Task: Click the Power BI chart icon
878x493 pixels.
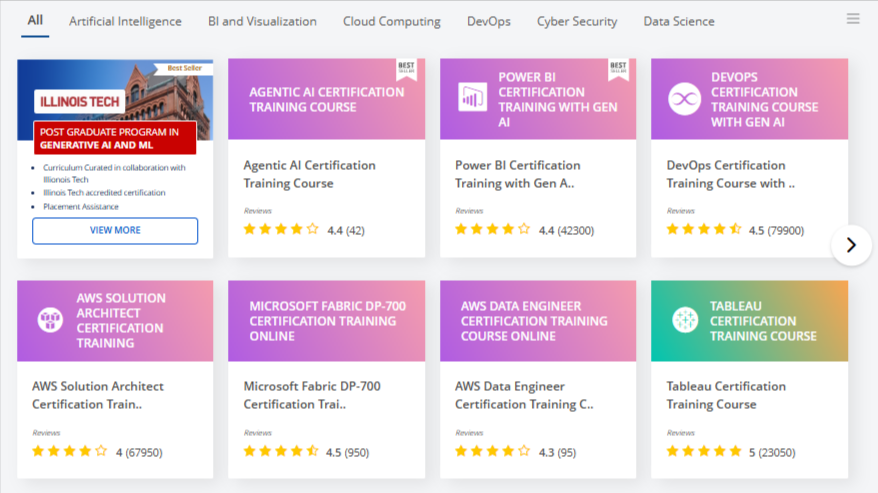Action: (472, 97)
